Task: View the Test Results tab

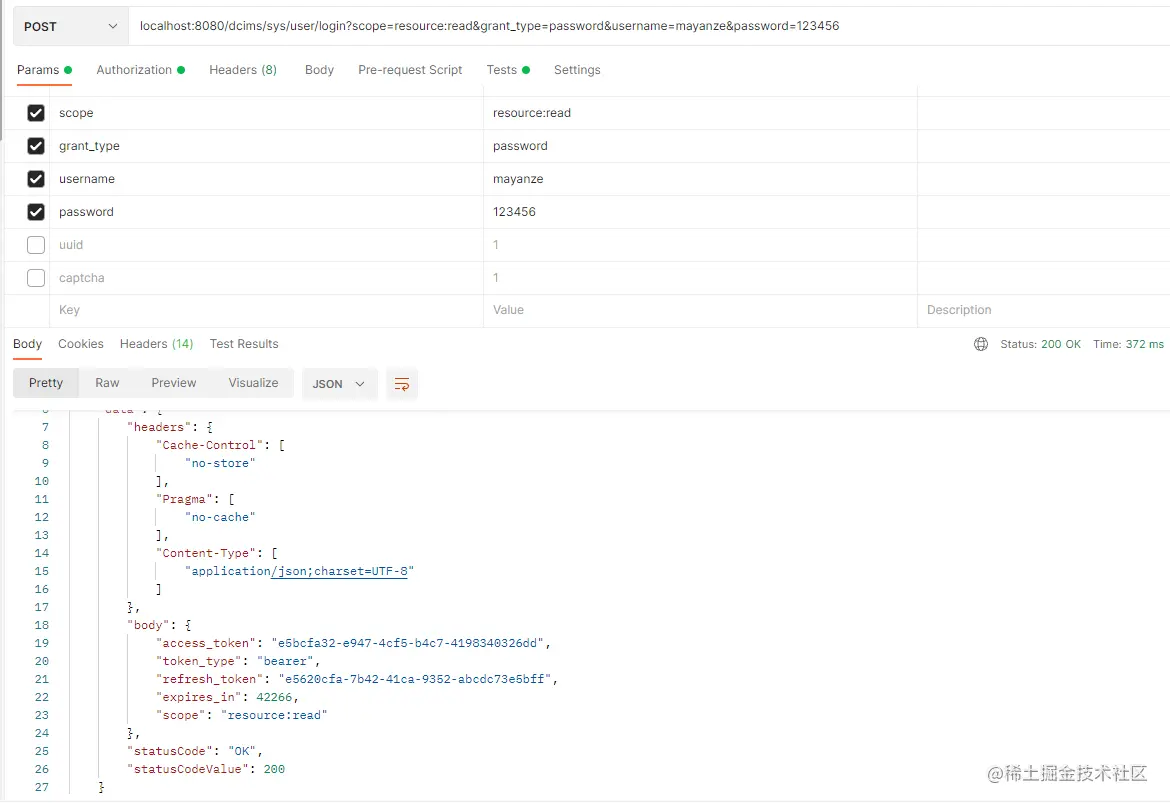Action: tap(244, 344)
